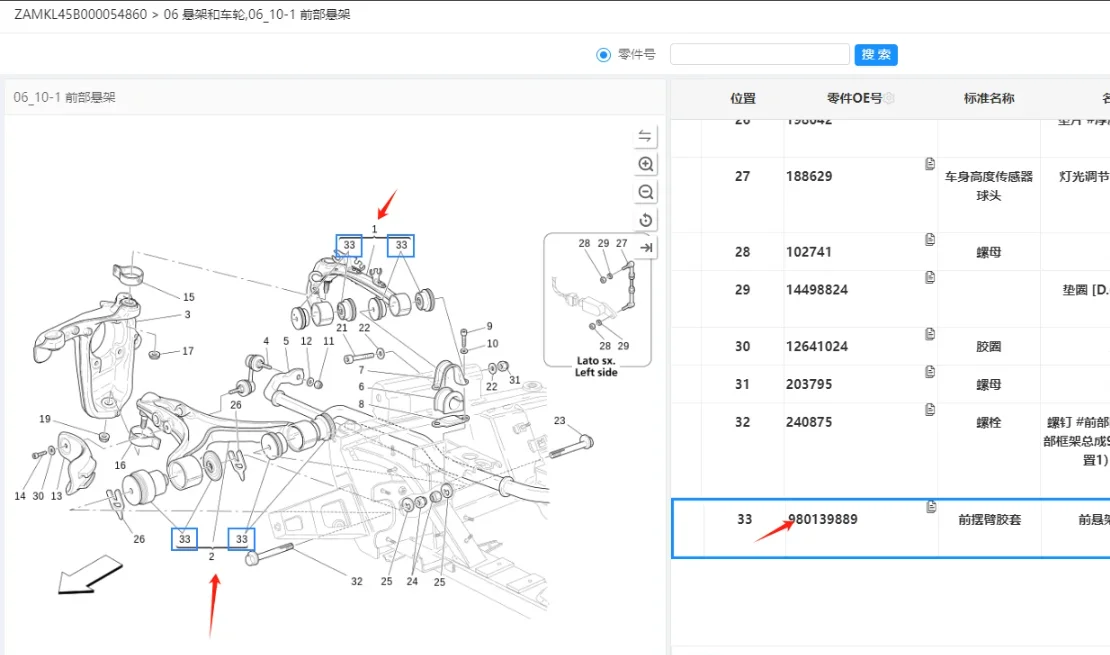Open the document icon for part 14498824
This screenshot has width=1110, height=655.
(x=929, y=277)
